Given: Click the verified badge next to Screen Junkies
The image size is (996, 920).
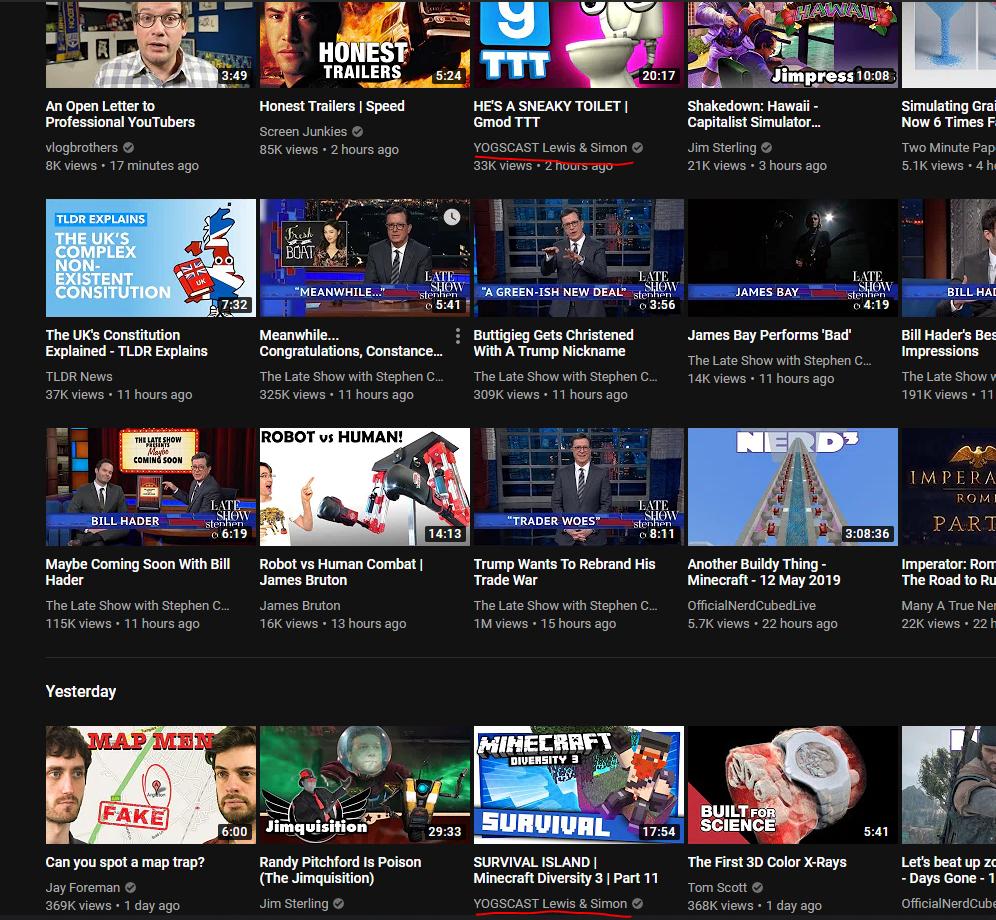Looking at the screenshot, I should [x=358, y=132].
